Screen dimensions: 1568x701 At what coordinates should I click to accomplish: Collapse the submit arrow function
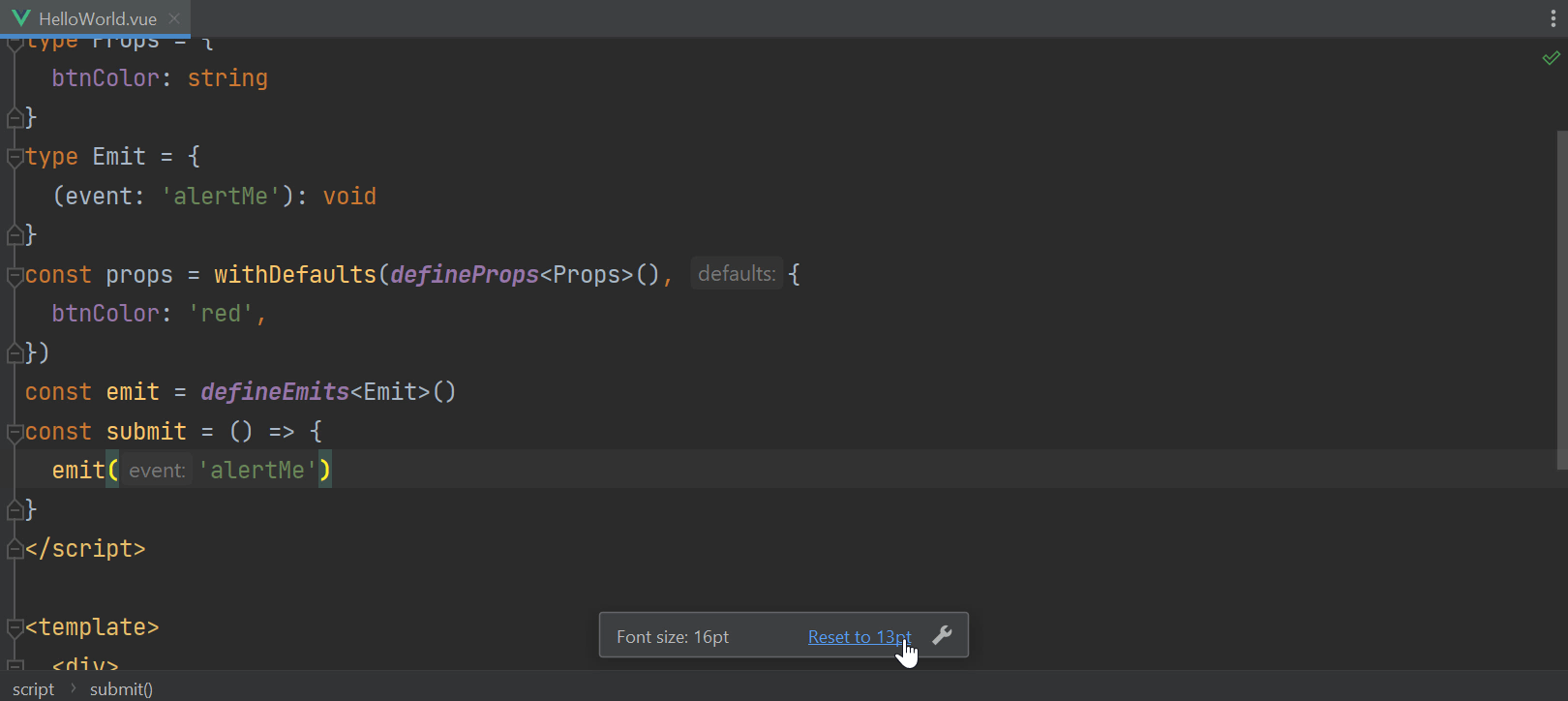pos(15,432)
